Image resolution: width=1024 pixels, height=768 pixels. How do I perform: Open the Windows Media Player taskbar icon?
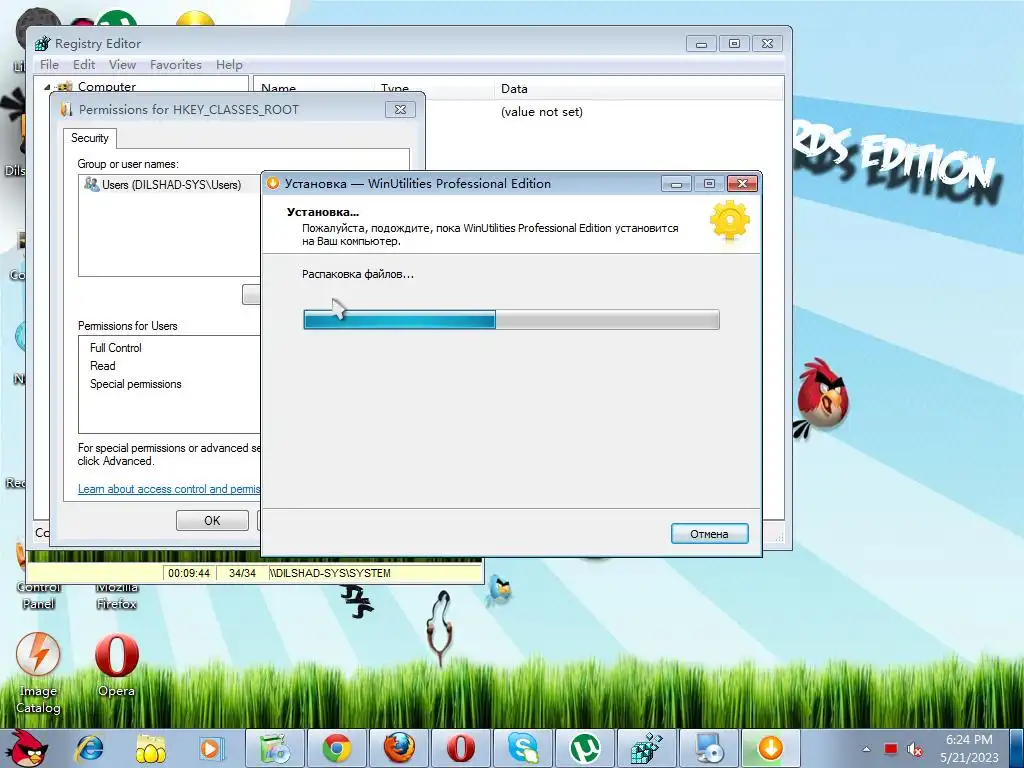click(x=211, y=748)
